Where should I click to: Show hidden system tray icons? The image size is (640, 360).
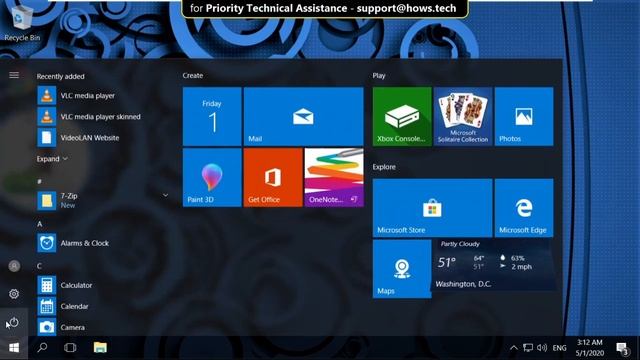[x=514, y=348]
